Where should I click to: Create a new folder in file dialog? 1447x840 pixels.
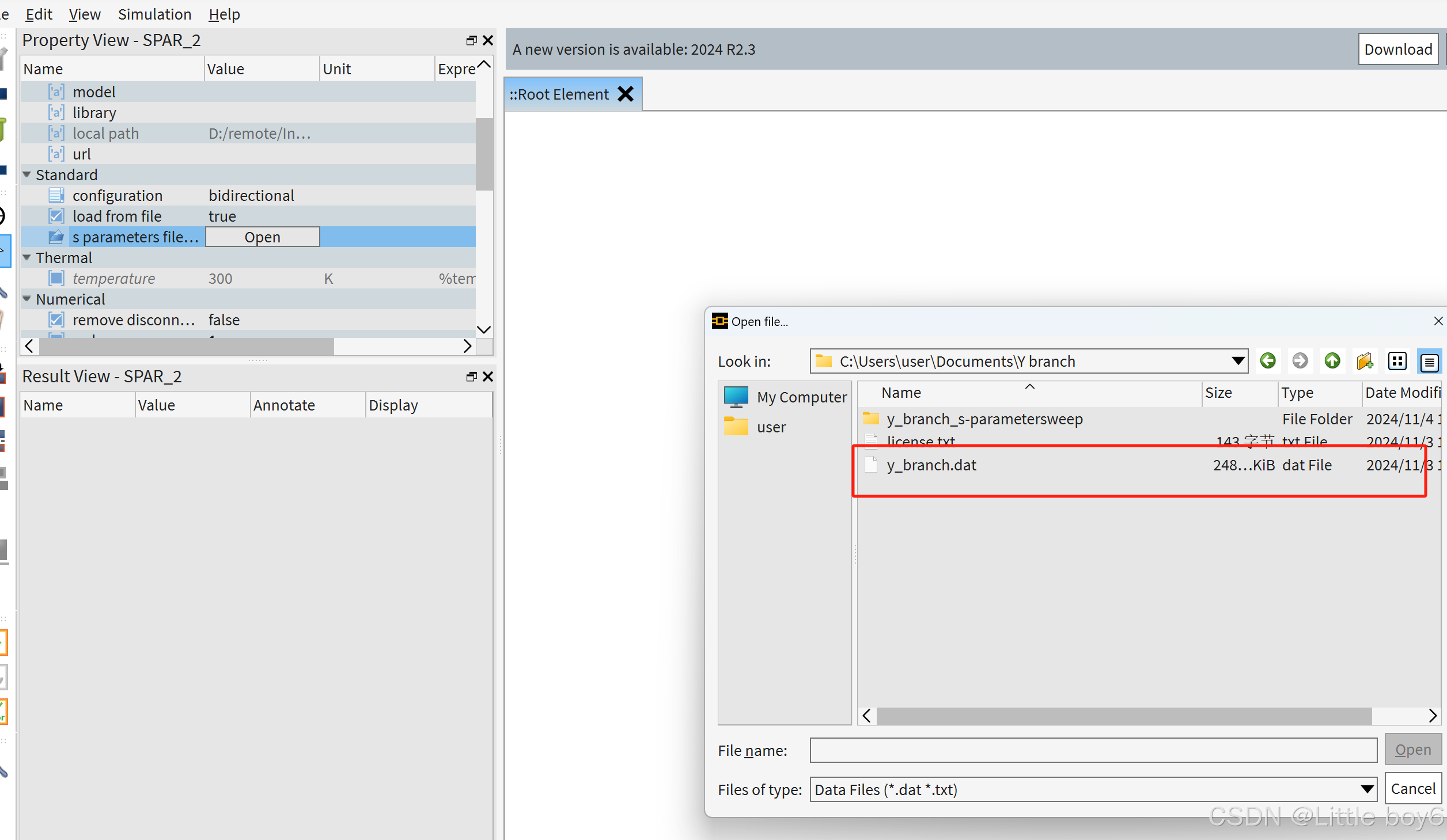tap(1365, 361)
